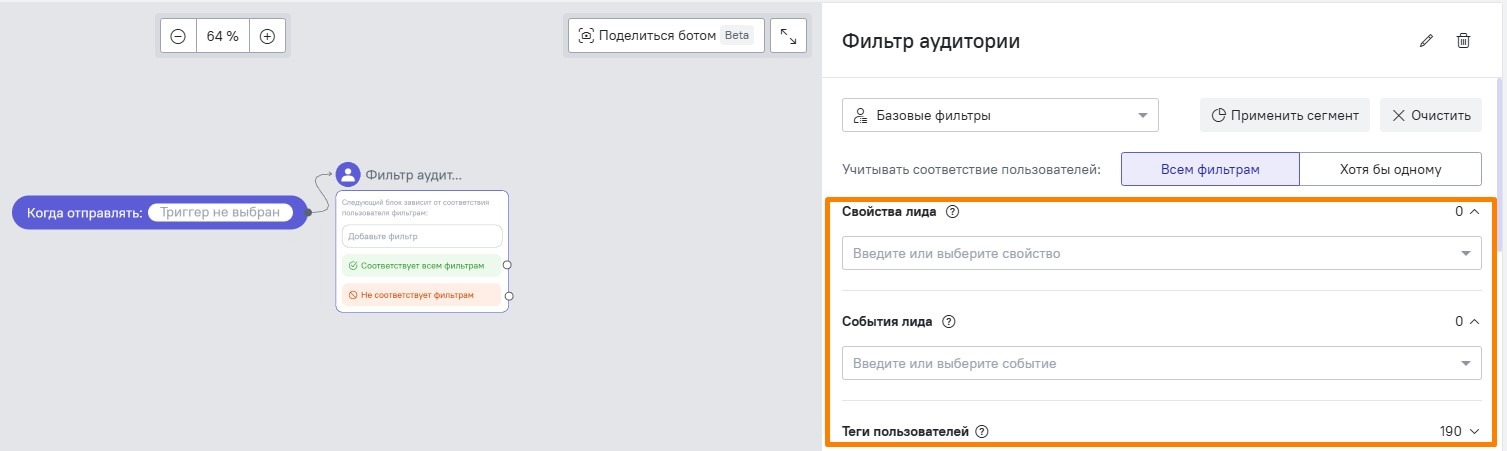Click the zoom out minus icon
The image size is (1507, 451).
click(x=178, y=36)
